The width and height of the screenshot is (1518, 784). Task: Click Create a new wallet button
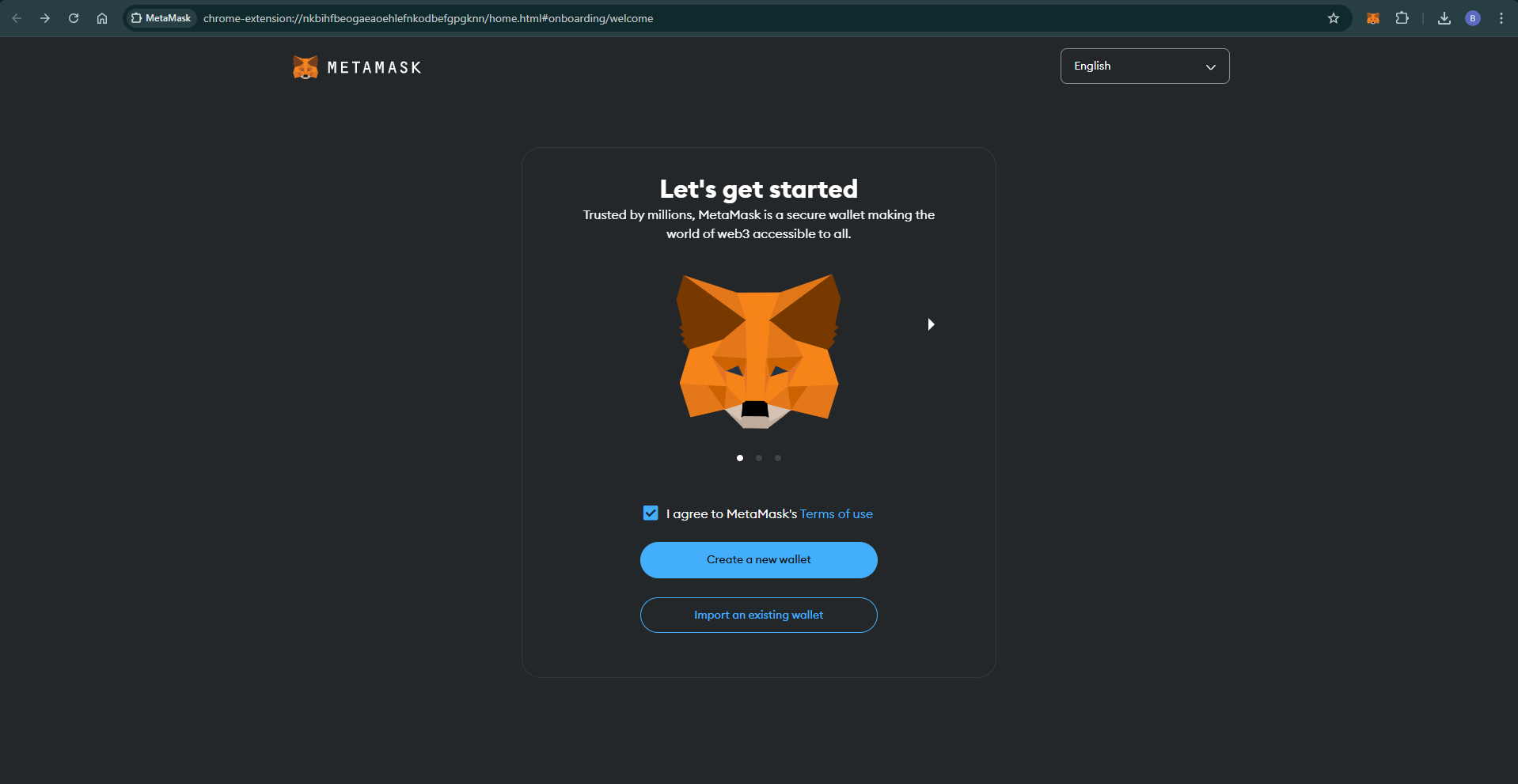(x=758, y=560)
